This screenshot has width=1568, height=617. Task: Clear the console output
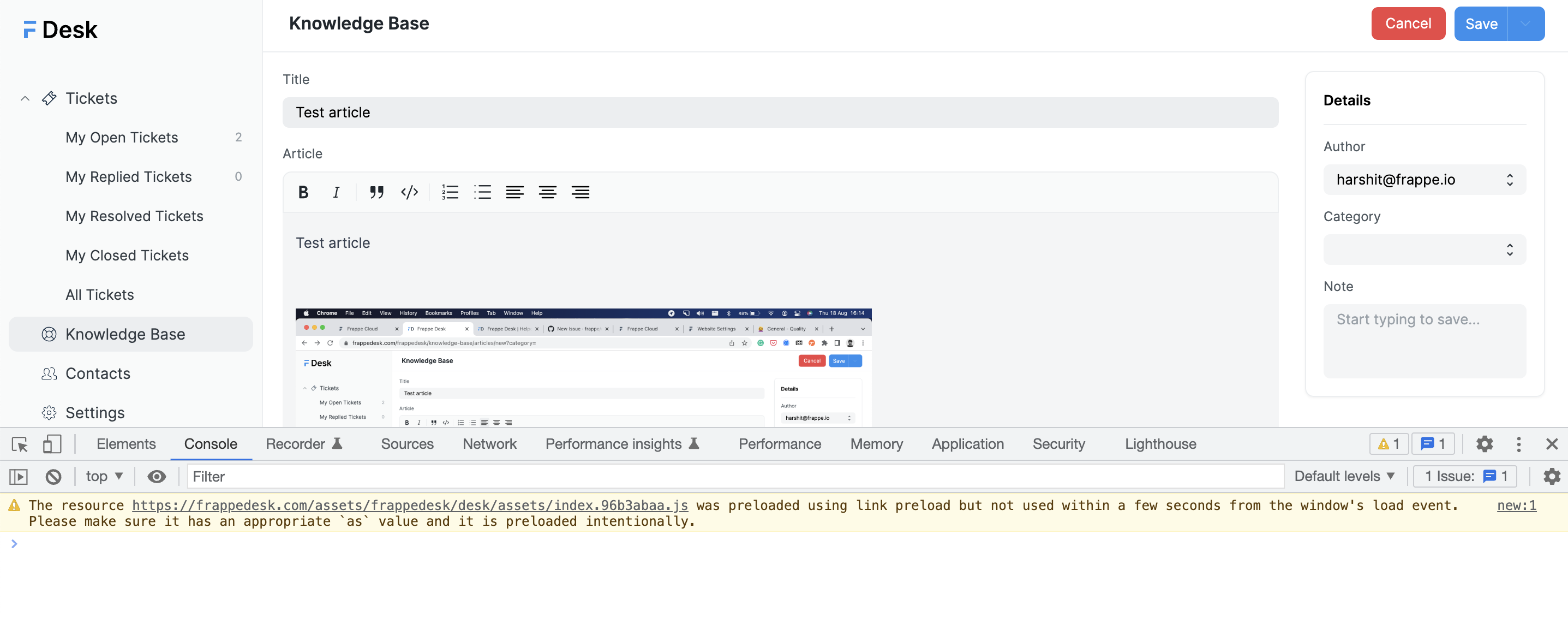click(53, 476)
